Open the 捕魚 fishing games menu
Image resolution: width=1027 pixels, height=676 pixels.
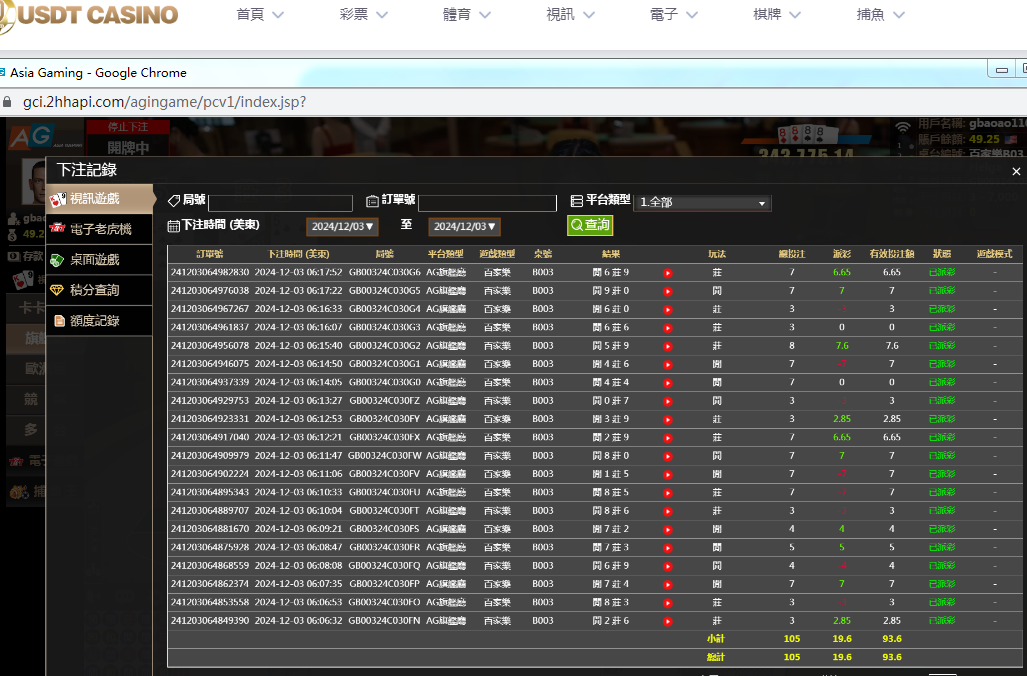(880, 15)
